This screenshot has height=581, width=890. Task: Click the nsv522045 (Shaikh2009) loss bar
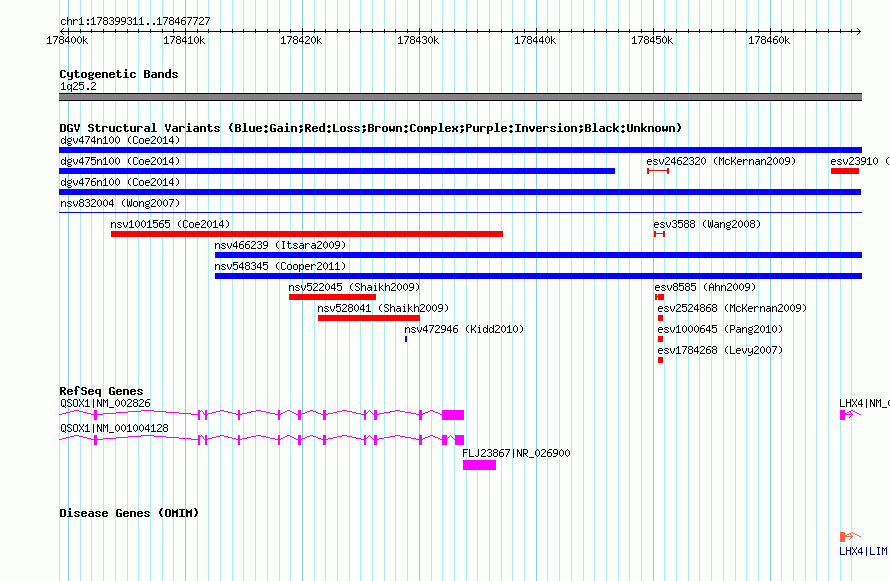333,297
